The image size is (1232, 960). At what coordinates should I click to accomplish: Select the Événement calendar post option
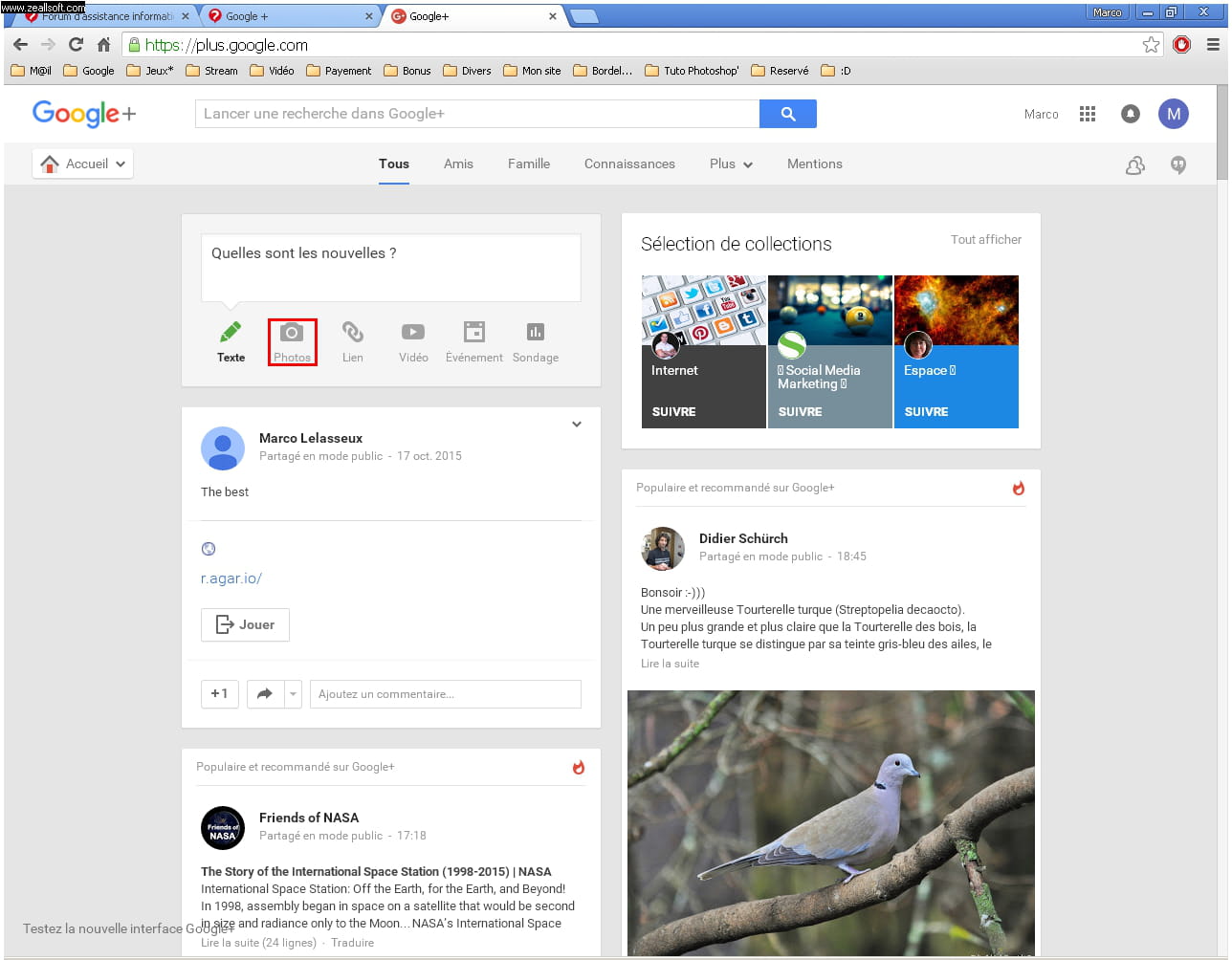pyautogui.click(x=474, y=342)
